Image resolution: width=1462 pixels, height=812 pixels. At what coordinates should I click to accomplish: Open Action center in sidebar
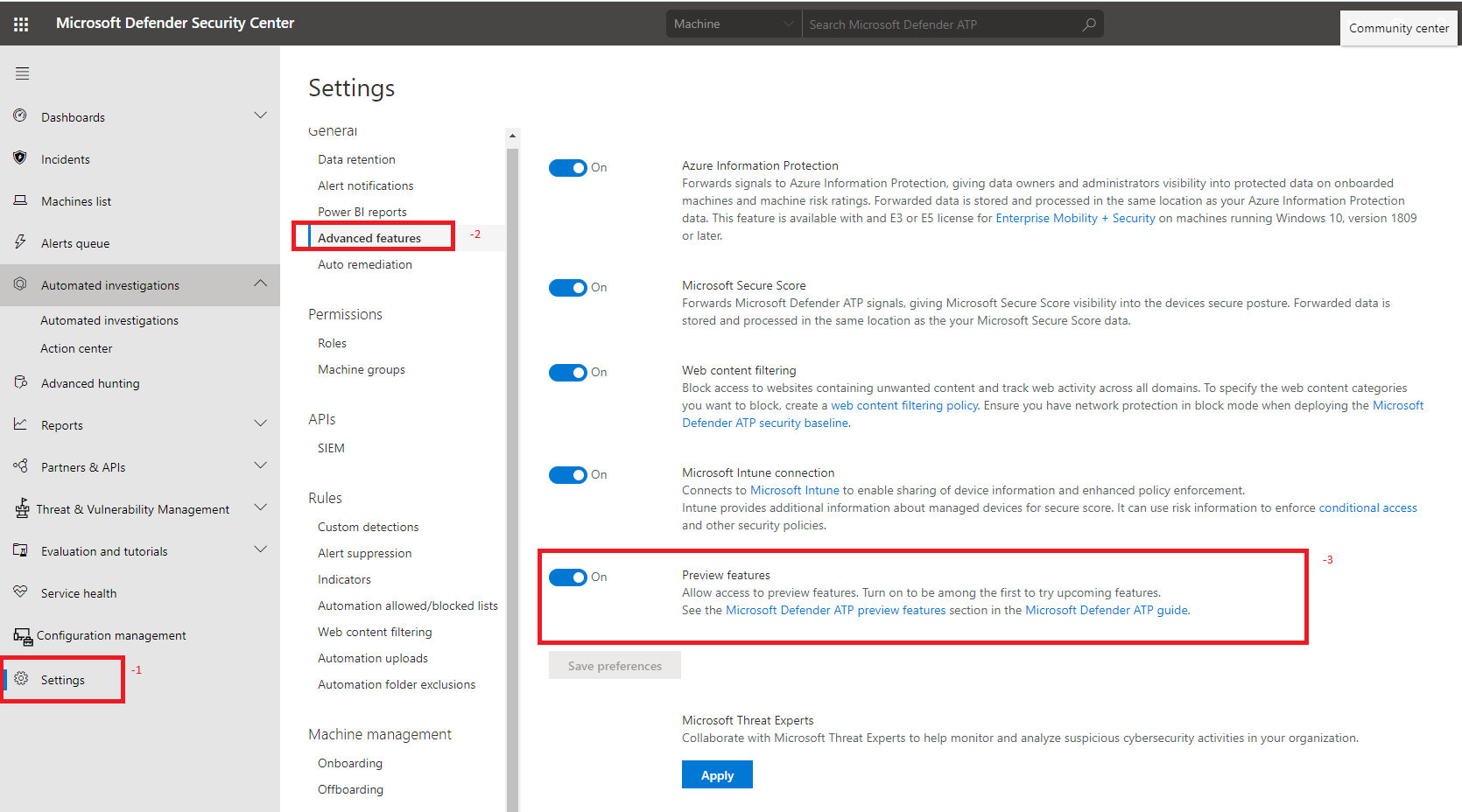click(76, 348)
